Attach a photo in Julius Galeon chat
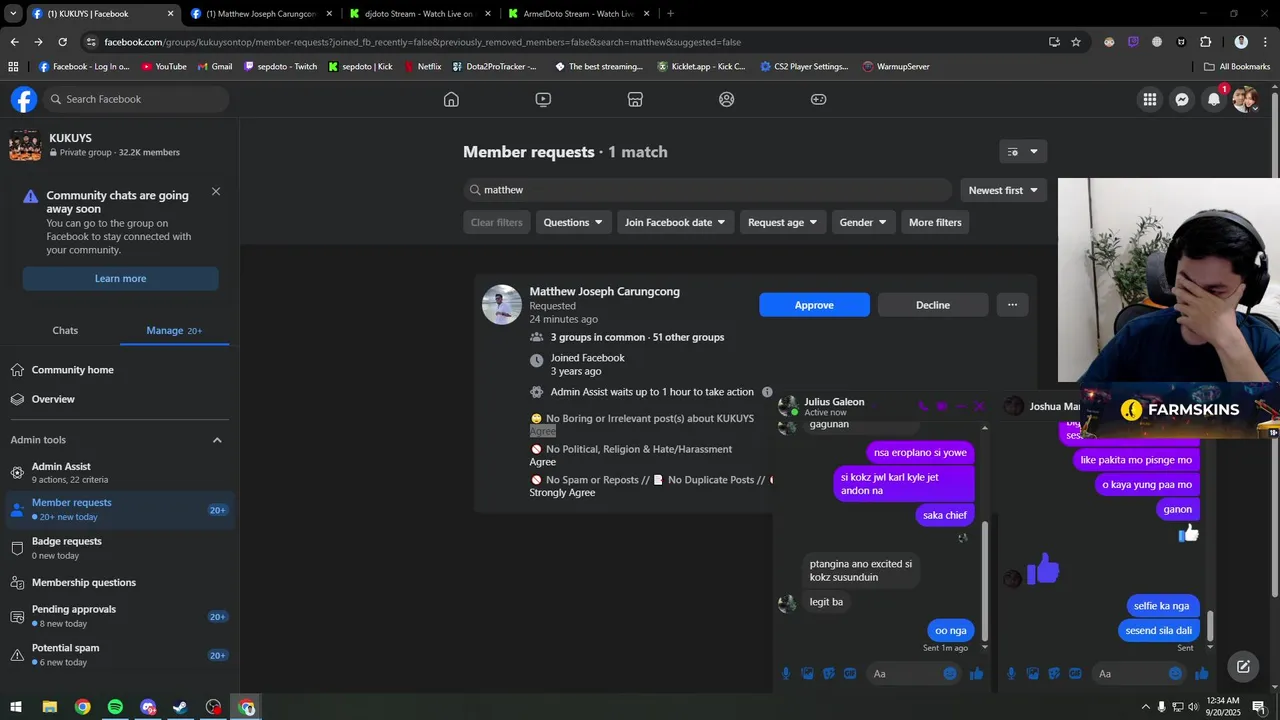Viewport: 1280px width, 720px height. (x=807, y=674)
